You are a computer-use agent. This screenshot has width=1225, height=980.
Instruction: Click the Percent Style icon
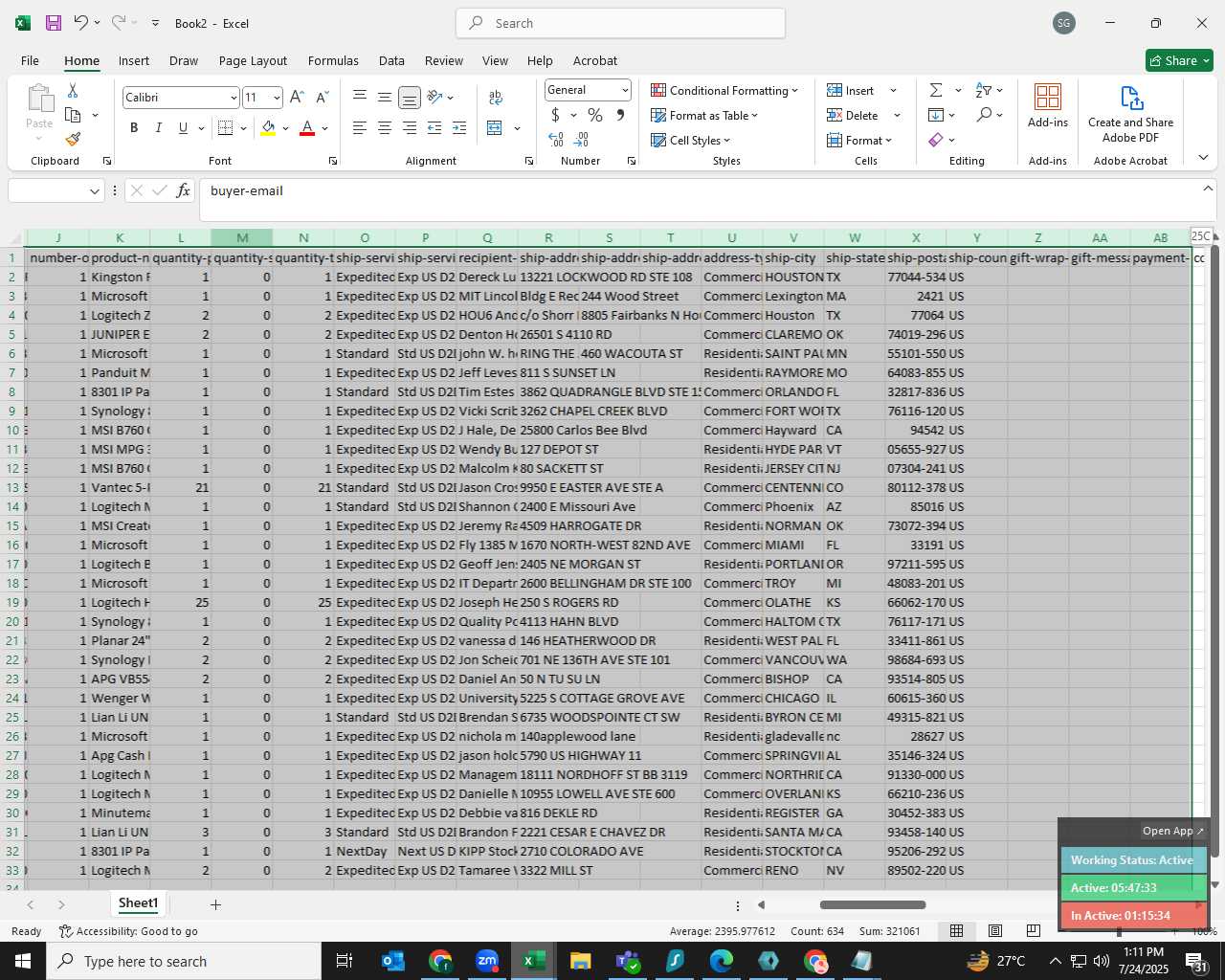[x=595, y=115]
